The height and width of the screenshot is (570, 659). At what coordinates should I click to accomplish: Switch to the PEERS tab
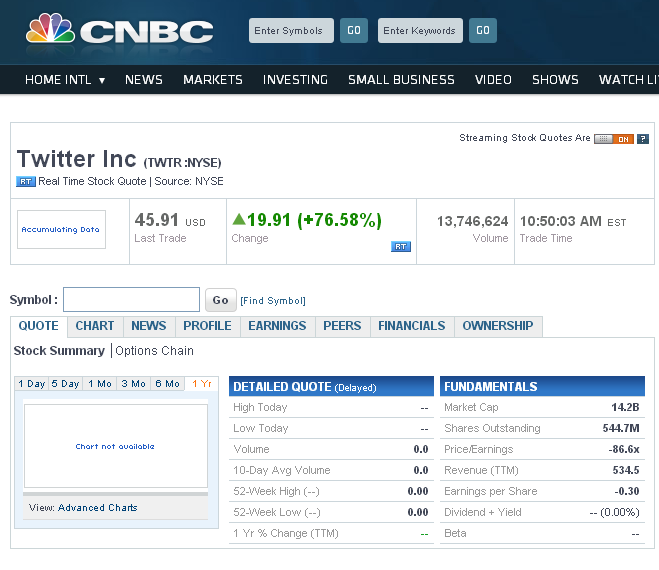[342, 326]
